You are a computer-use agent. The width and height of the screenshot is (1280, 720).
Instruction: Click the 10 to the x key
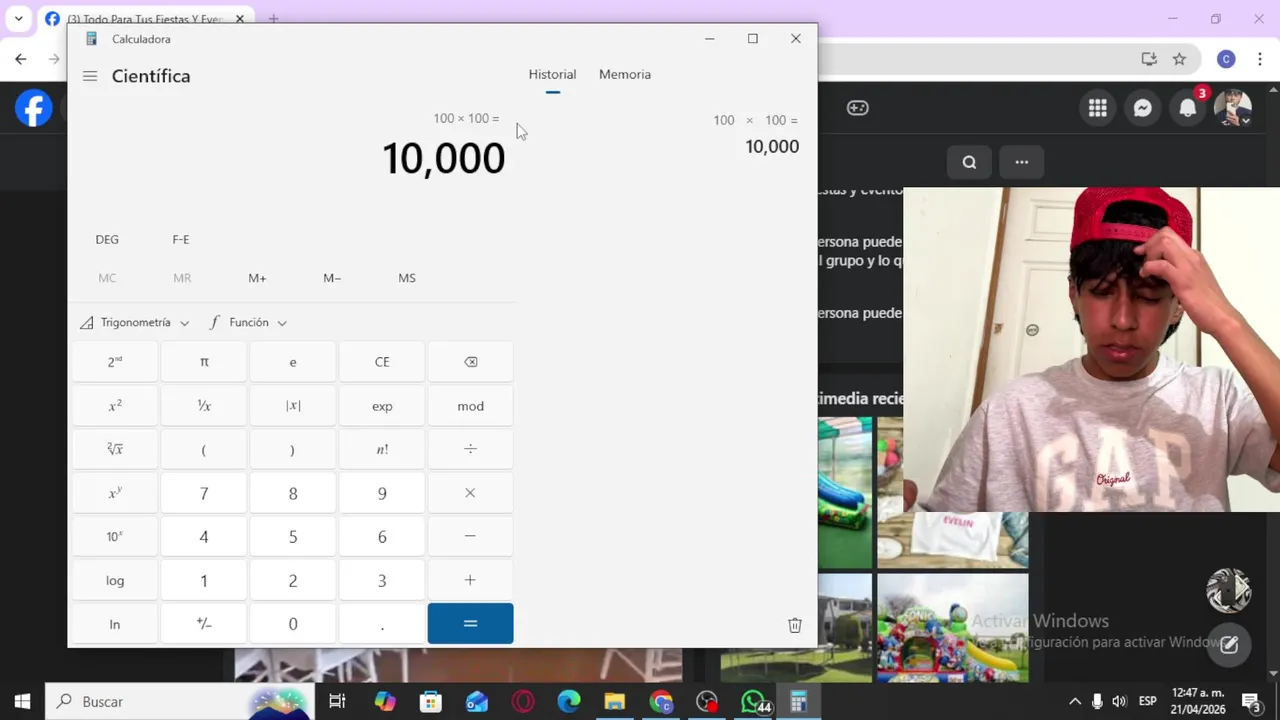pyautogui.click(x=115, y=536)
